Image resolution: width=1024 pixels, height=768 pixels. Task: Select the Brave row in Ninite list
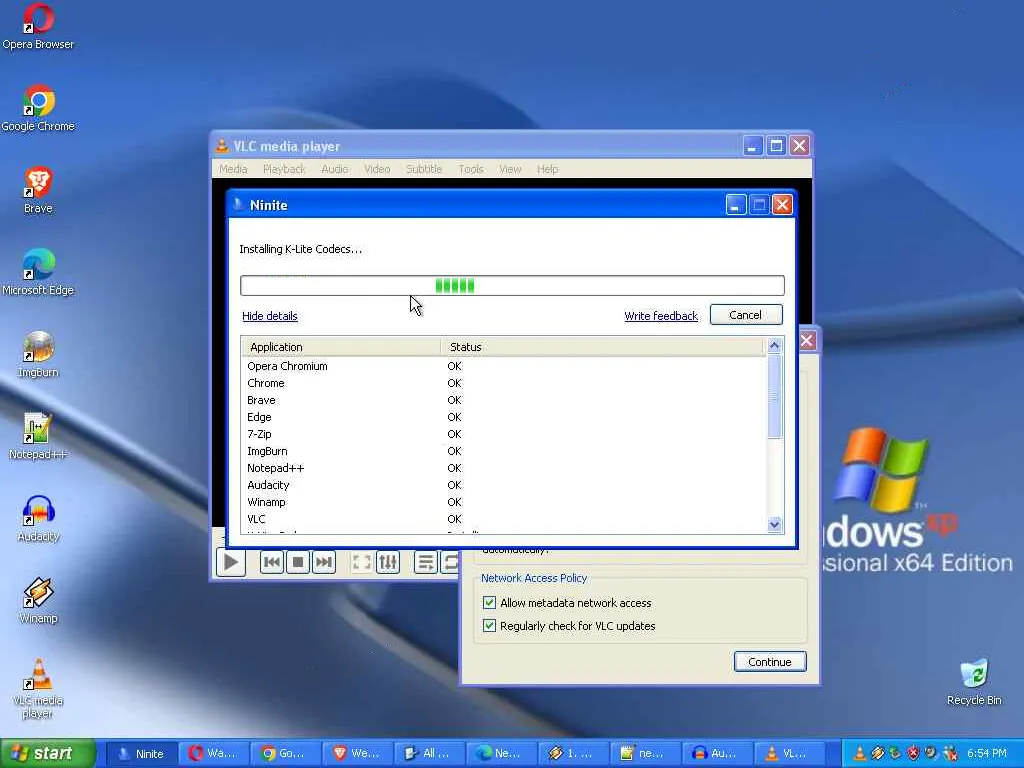click(x=504, y=400)
